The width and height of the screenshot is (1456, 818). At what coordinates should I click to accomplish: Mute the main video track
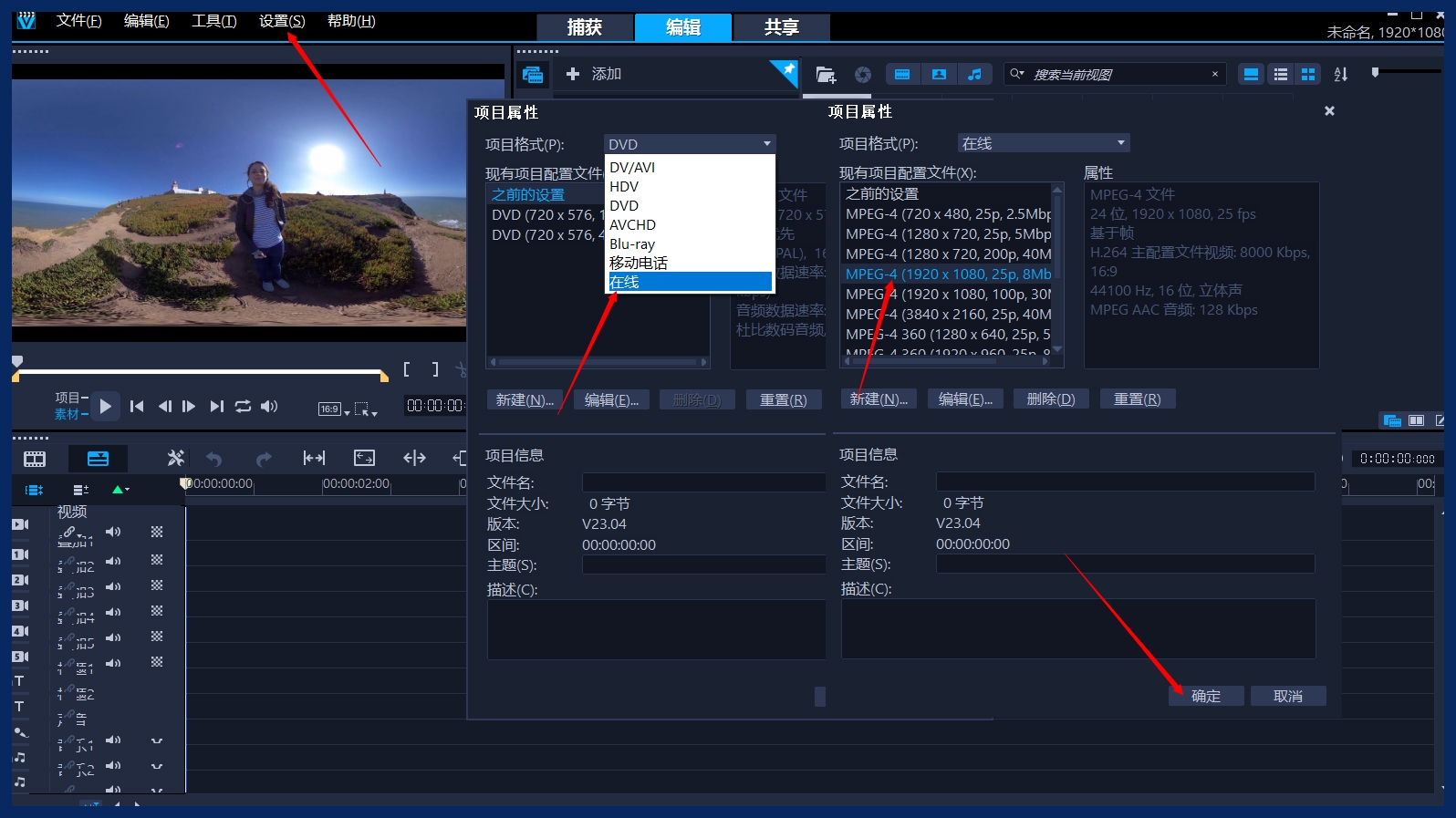pyautogui.click(x=113, y=532)
